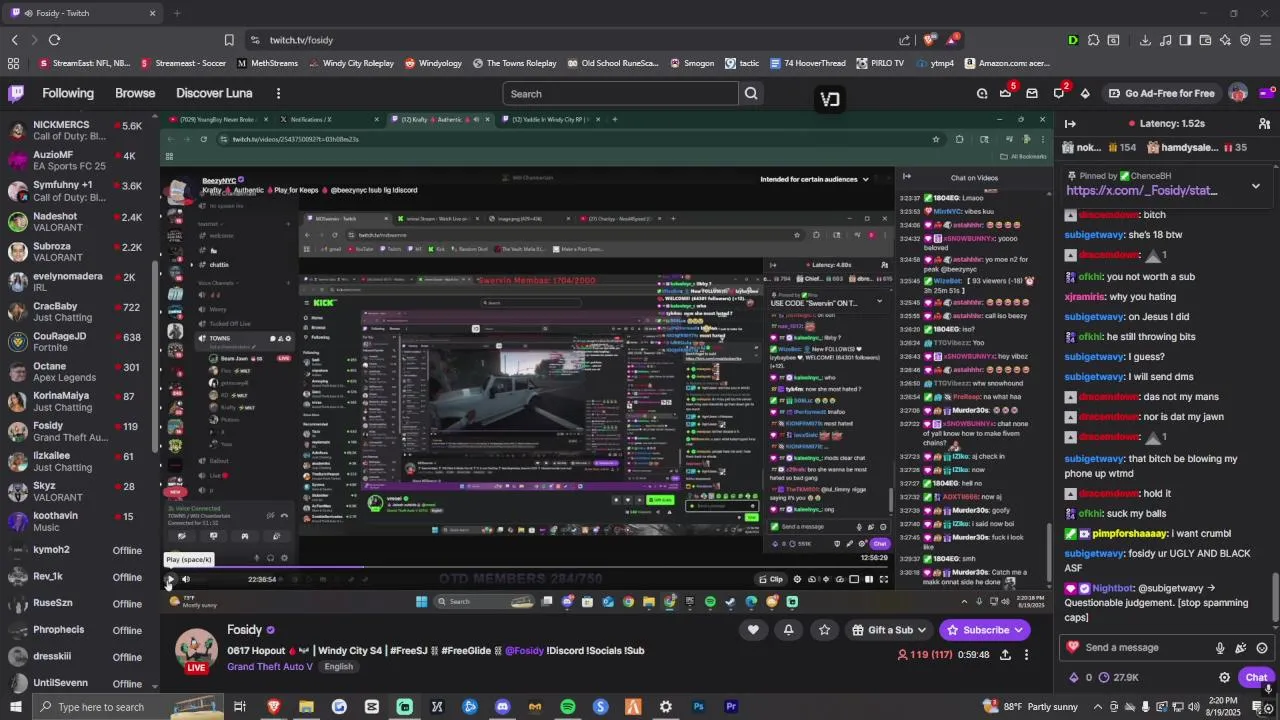Collapse the chat panel arrow icon
The image size is (1280, 720).
coord(1070,124)
